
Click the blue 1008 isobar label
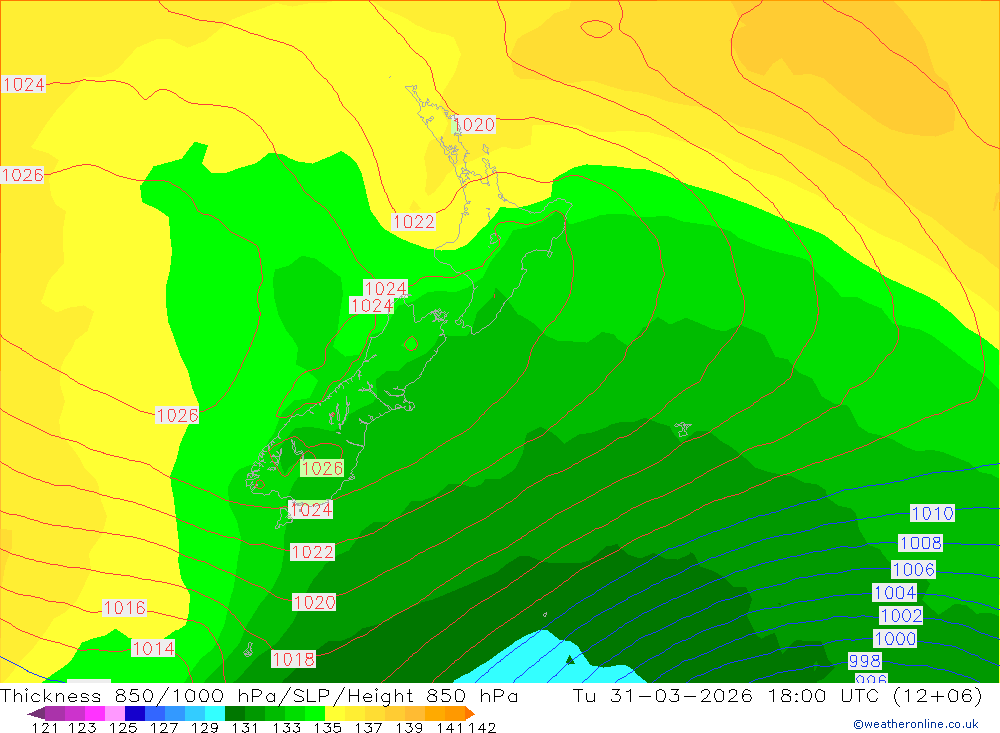click(x=920, y=543)
